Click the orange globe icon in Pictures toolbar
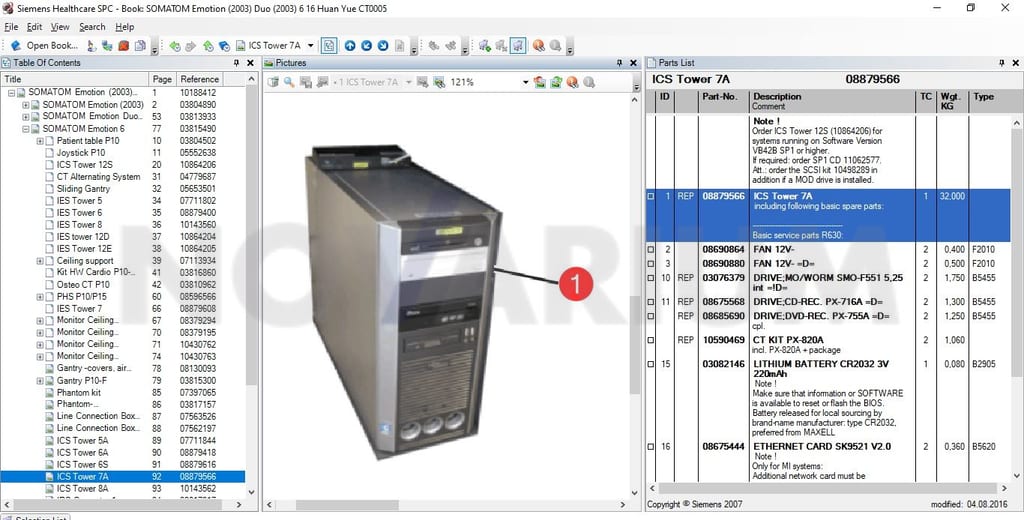 pos(572,82)
